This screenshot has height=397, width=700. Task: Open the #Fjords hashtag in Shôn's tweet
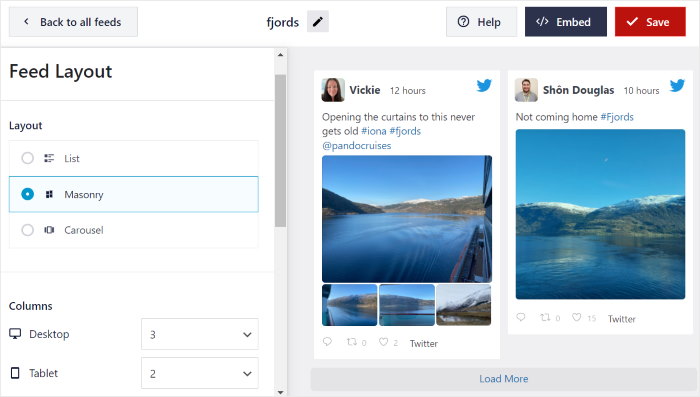click(617, 117)
